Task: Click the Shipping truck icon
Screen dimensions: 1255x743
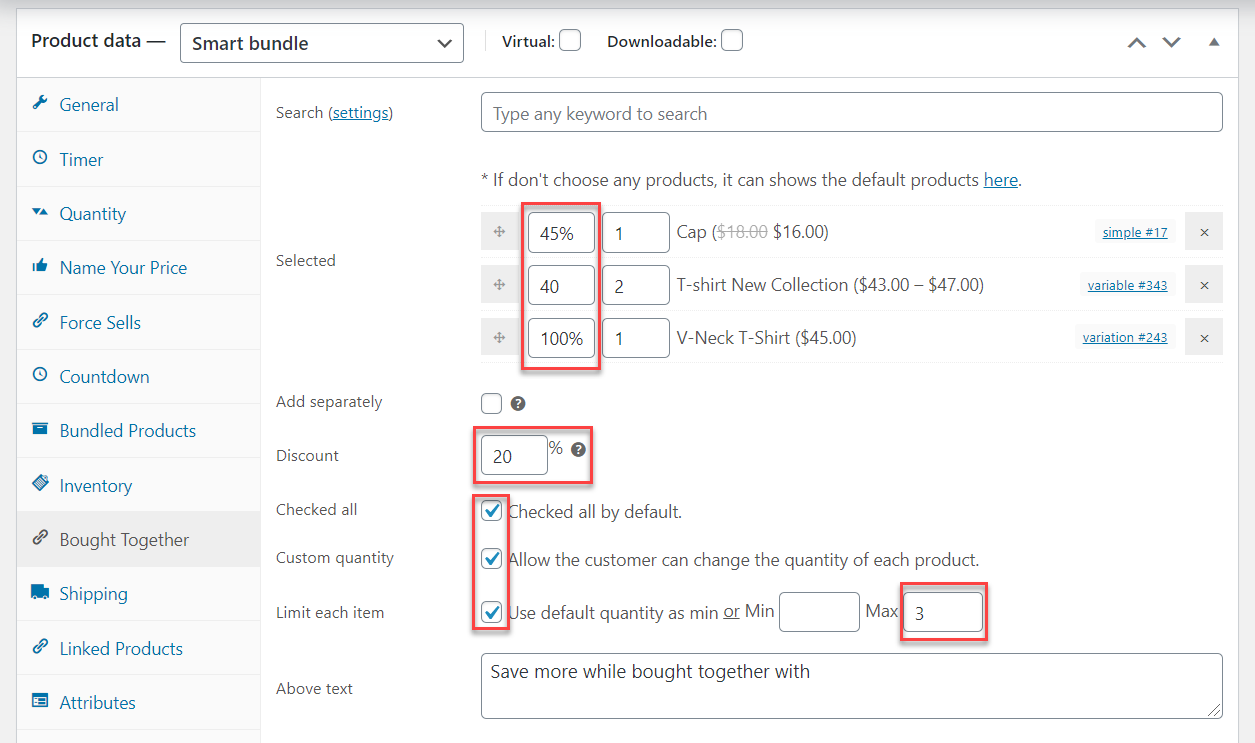Action: point(38,592)
